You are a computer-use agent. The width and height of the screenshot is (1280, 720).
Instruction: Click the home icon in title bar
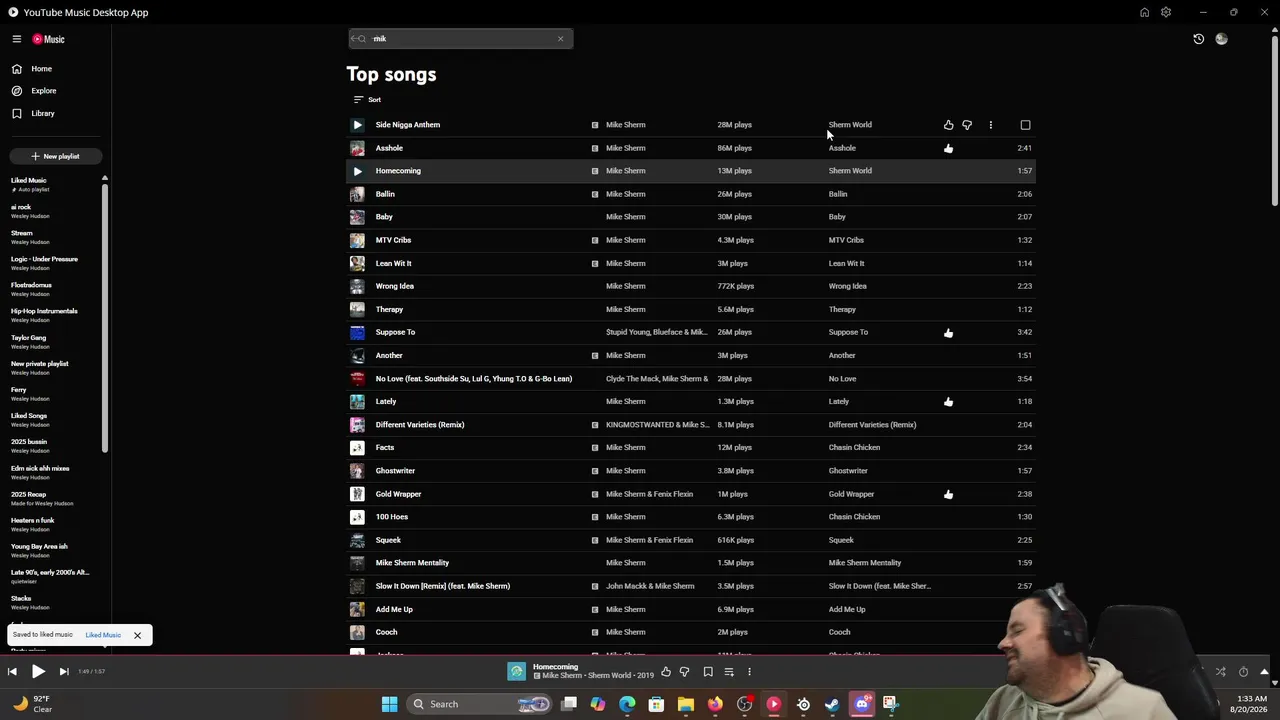(x=1144, y=12)
